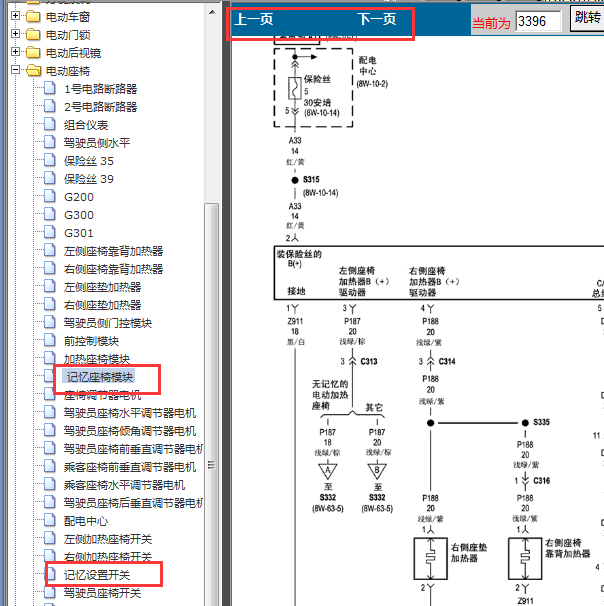Click page icon beside 保险丝 35
604x606 pixels.
49,160
